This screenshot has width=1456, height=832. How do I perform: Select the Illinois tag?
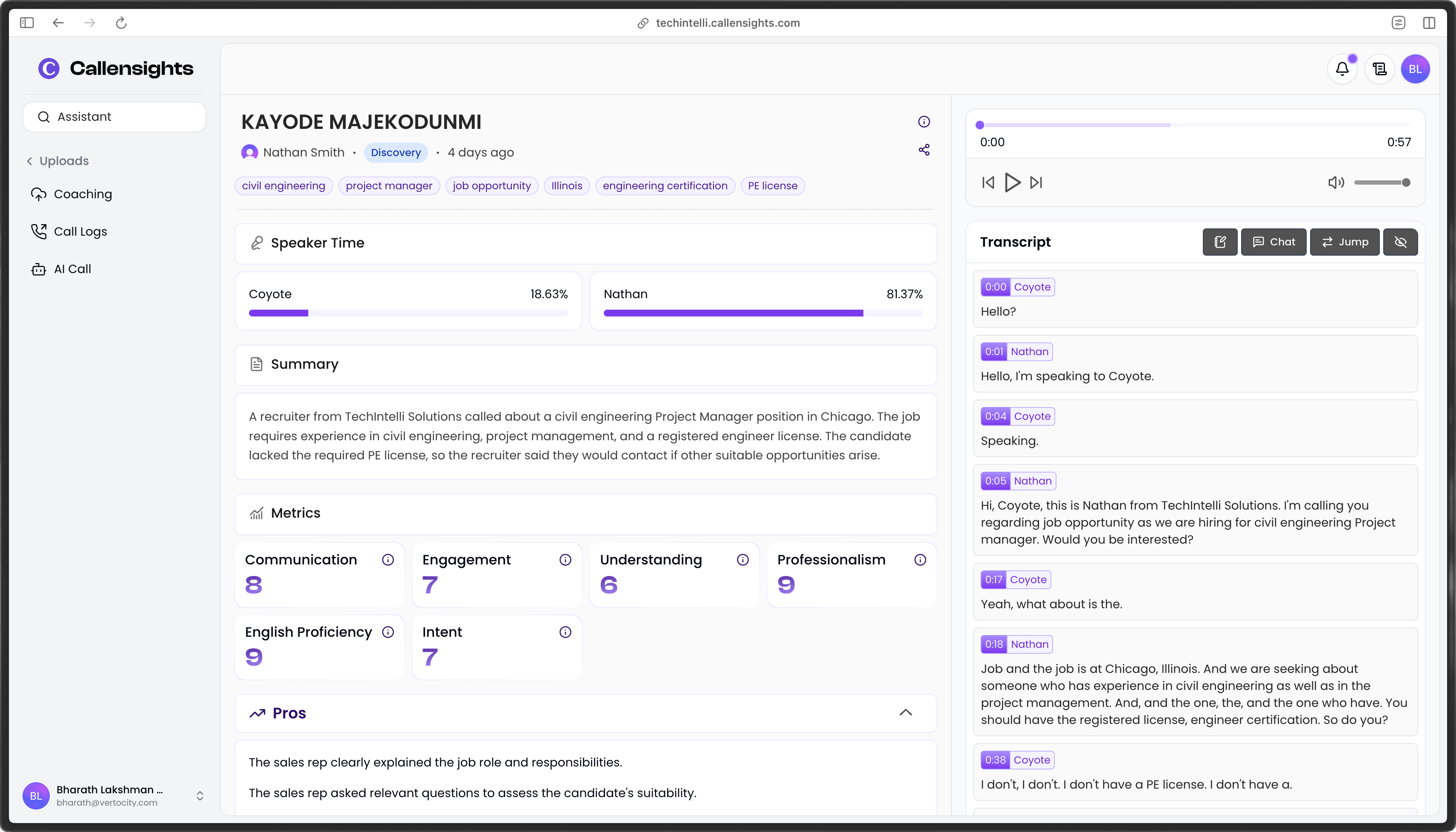pos(567,186)
